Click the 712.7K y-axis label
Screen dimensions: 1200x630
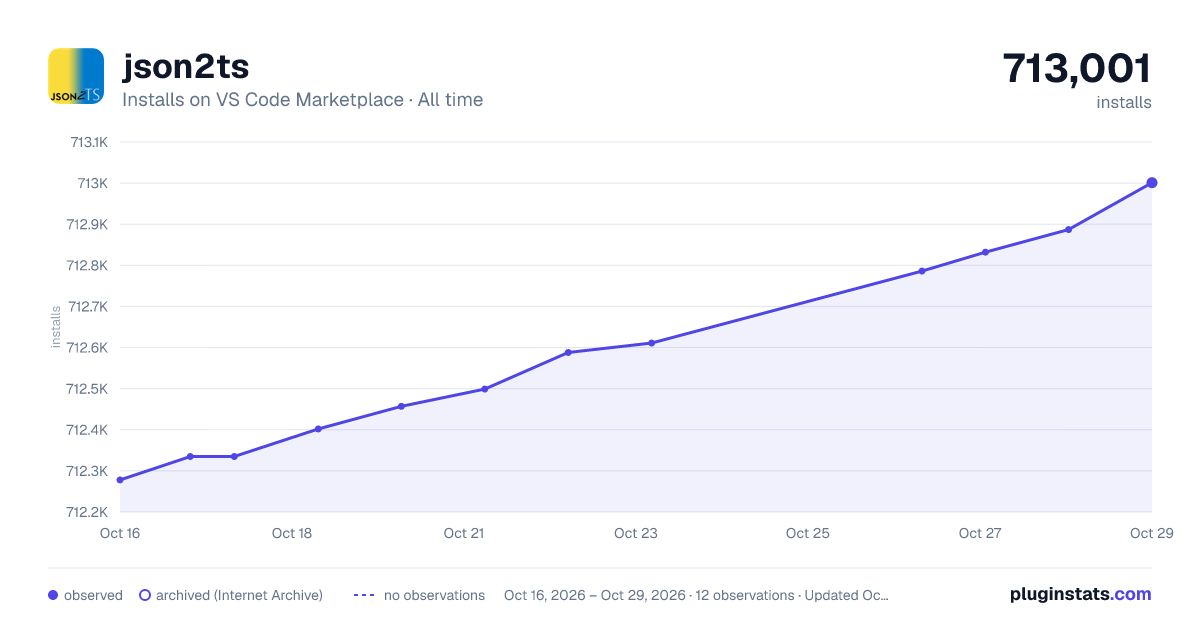(x=87, y=306)
